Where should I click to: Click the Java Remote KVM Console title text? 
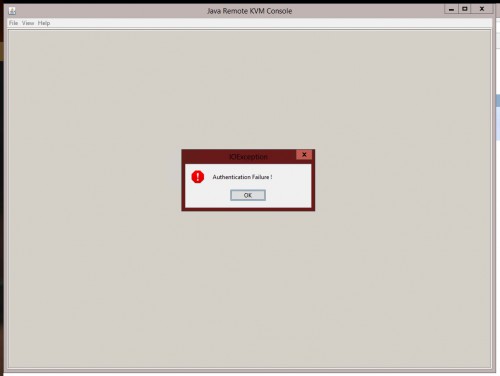249,11
